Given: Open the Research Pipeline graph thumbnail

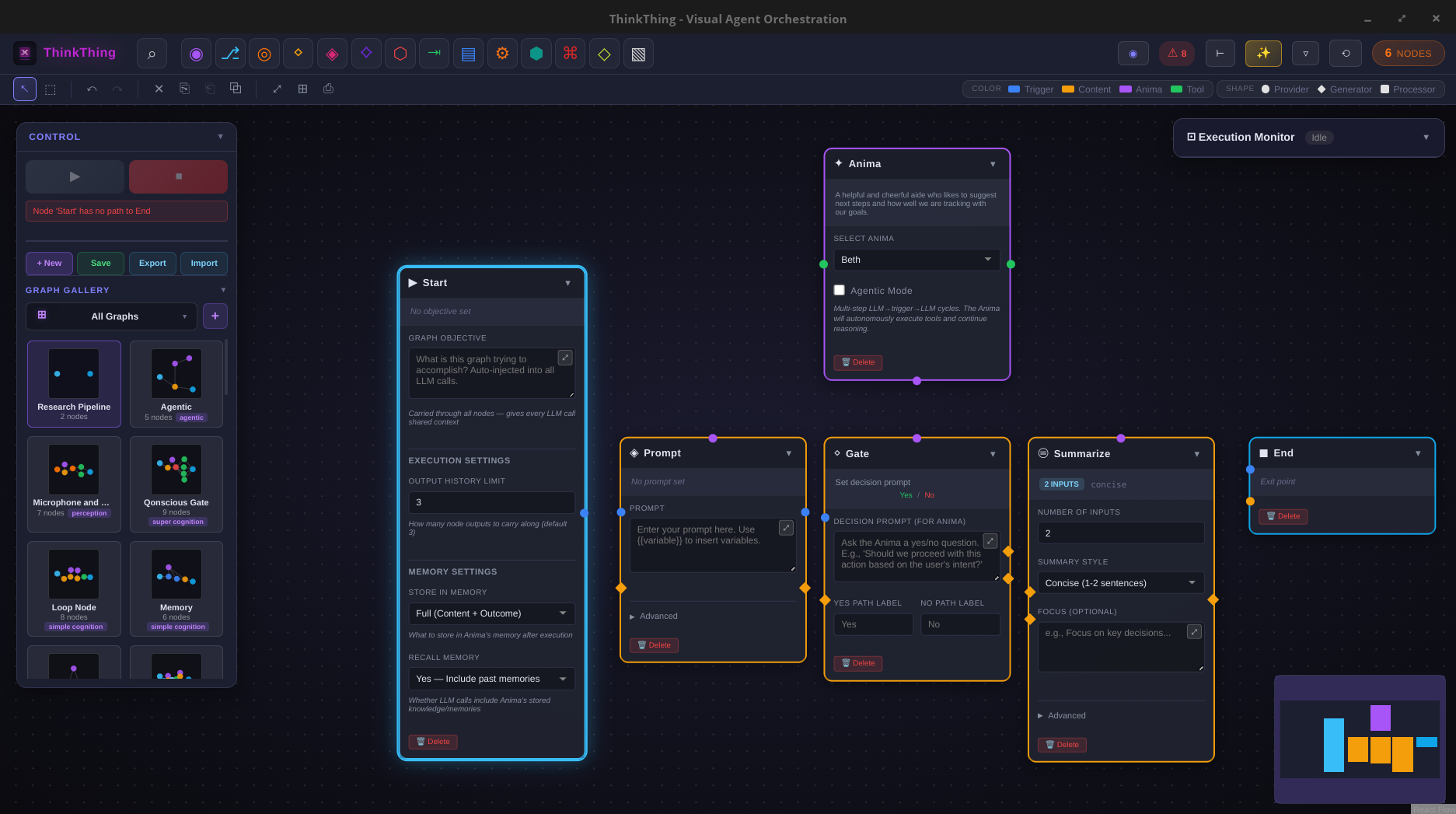Looking at the screenshot, I should pos(74,384).
